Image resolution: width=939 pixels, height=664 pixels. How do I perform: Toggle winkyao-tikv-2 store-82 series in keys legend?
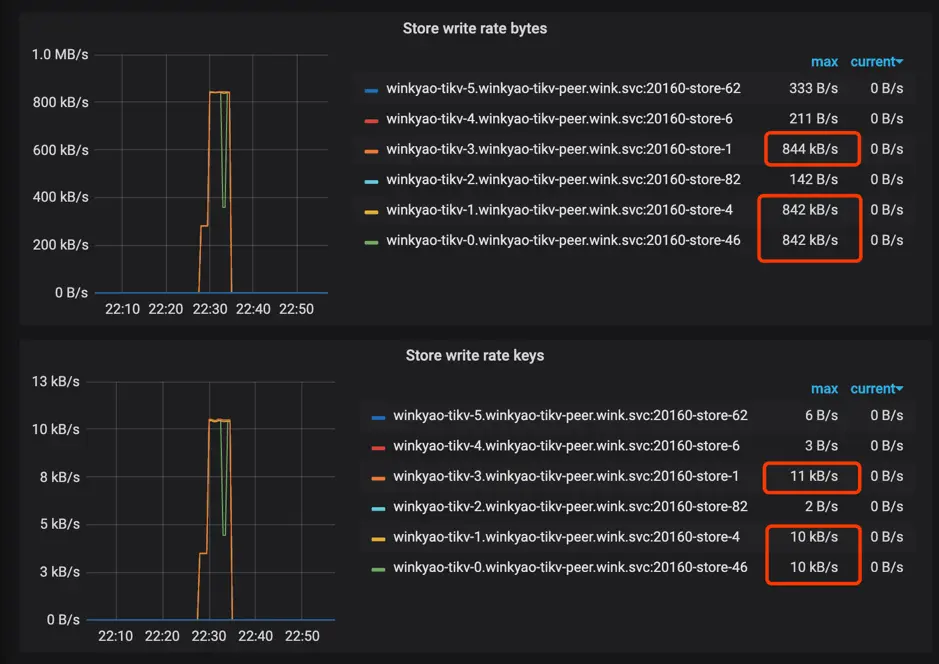click(x=570, y=507)
